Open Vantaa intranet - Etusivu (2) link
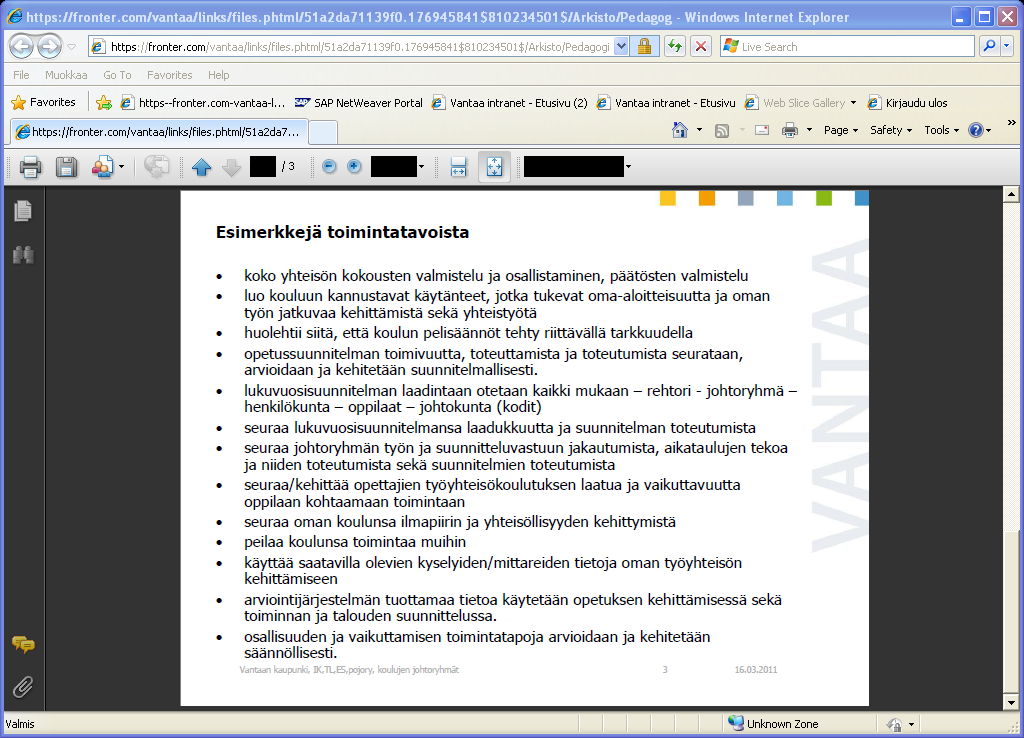This screenshot has height=738, width=1024. coord(510,103)
